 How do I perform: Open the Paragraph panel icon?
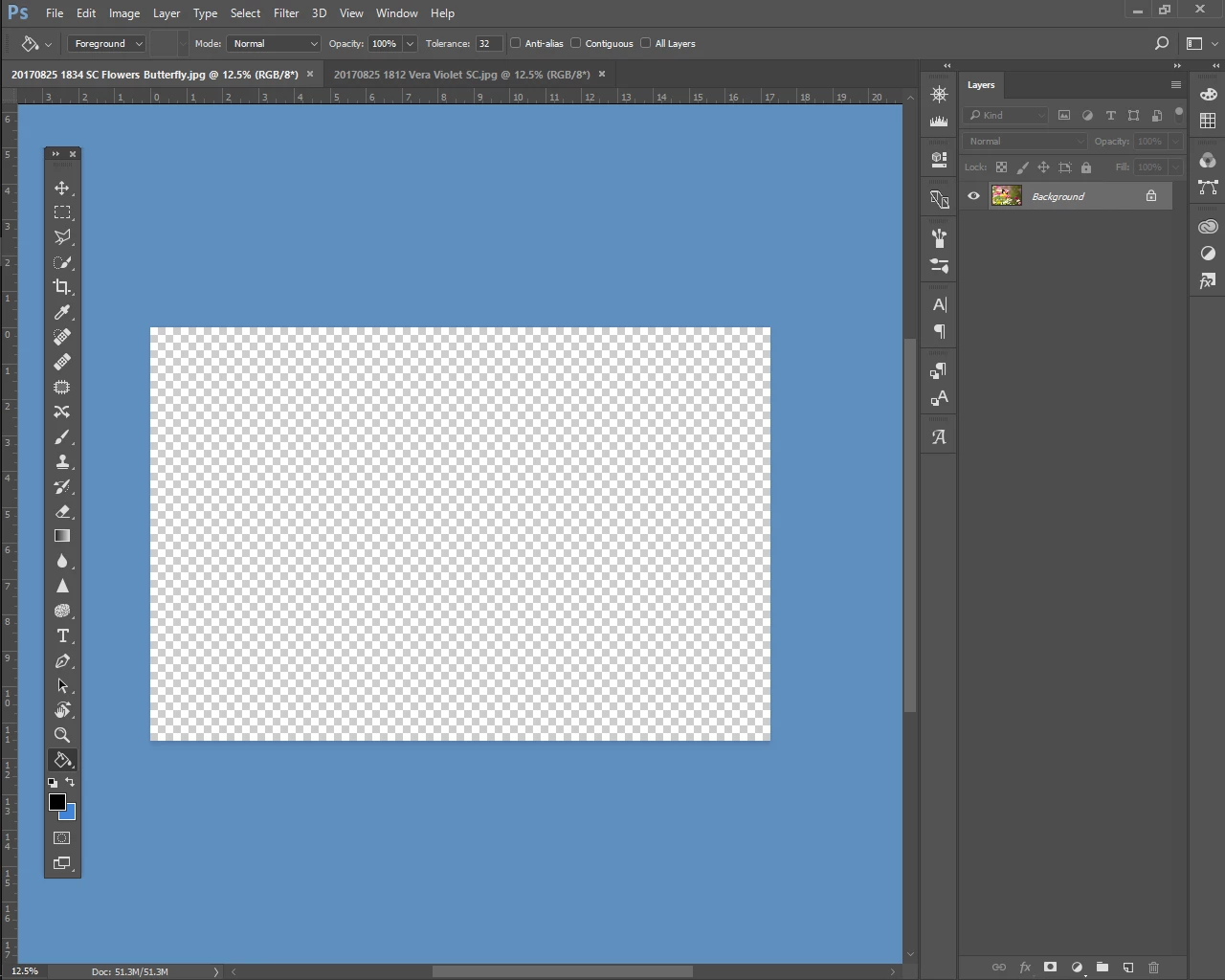(939, 331)
